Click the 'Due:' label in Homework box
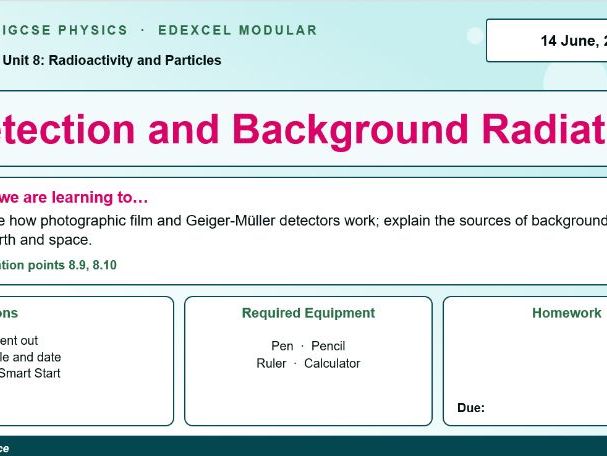607x456 pixels. tap(471, 408)
